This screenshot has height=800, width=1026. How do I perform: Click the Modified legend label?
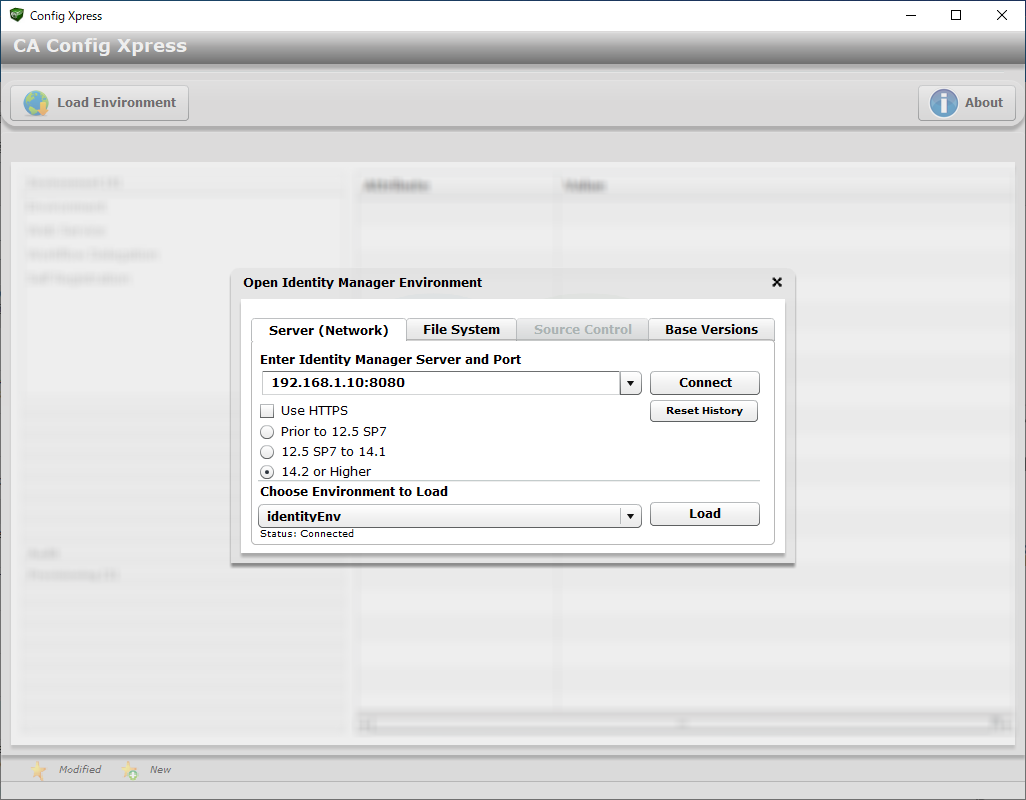click(80, 770)
